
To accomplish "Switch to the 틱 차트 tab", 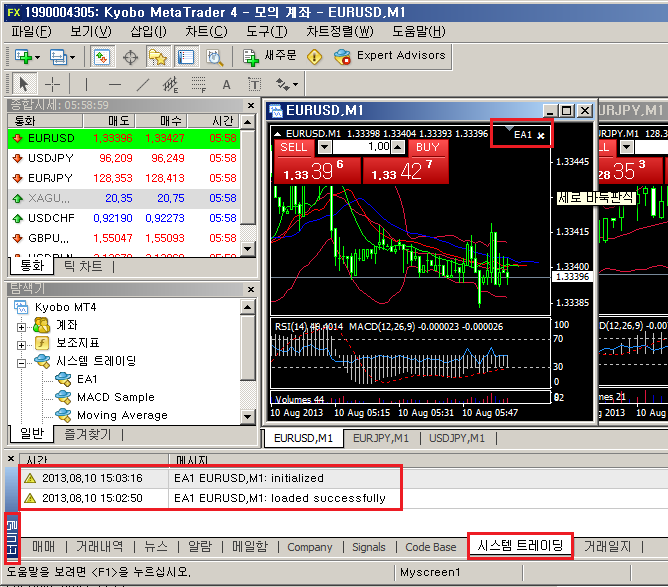I will pyautogui.click(x=83, y=266).
